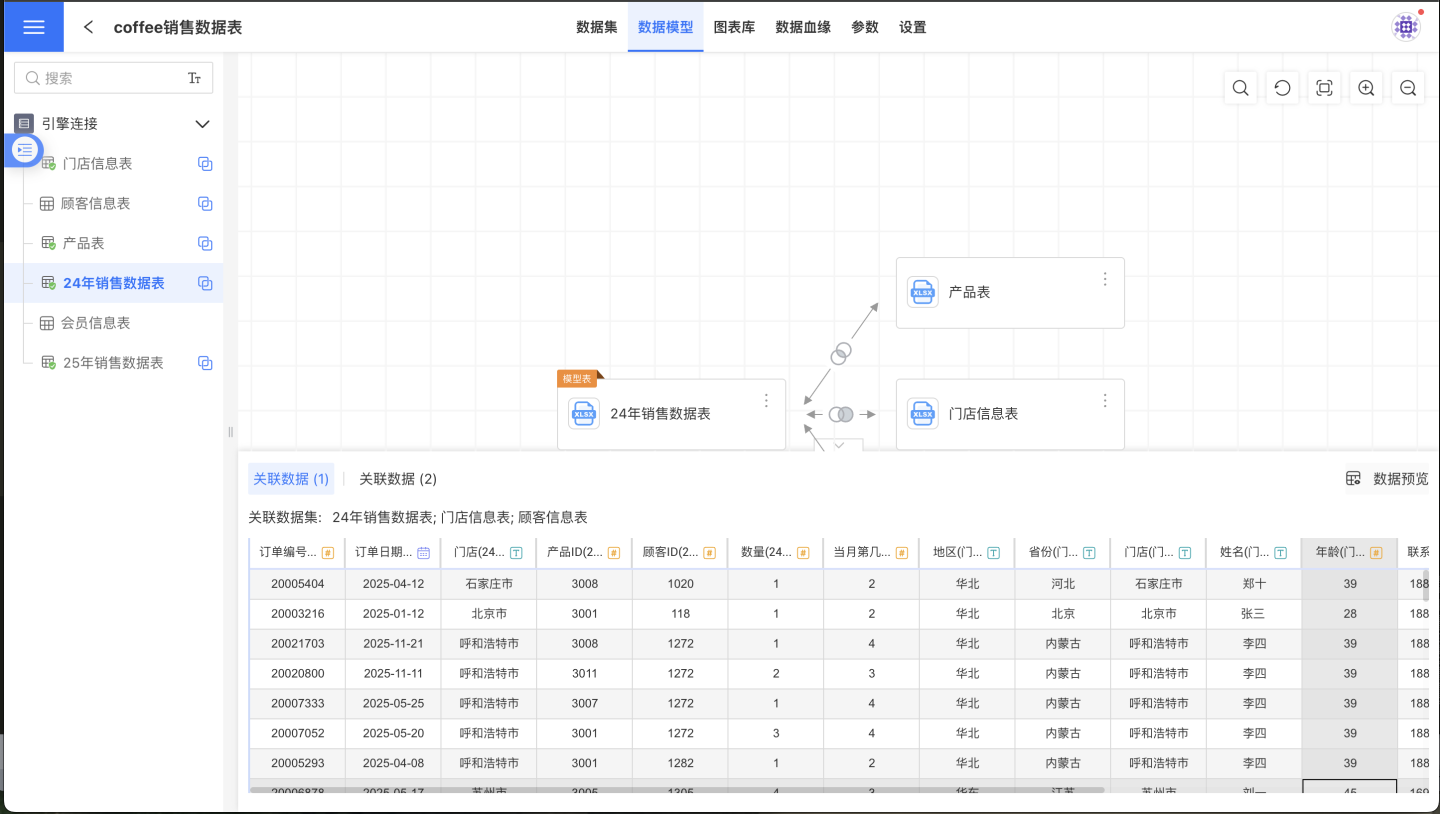The width and height of the screenshot is (1440, 814).
Task: Click the back arrow beside coffee销售数据表
Action: 89,27
